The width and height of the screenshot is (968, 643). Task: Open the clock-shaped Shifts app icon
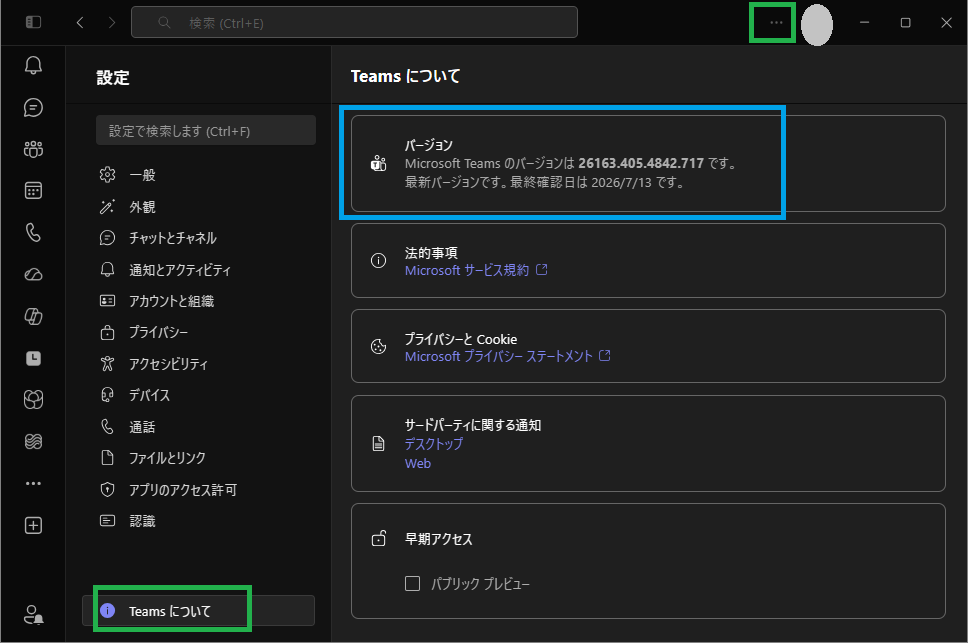(x=33, y=358)
